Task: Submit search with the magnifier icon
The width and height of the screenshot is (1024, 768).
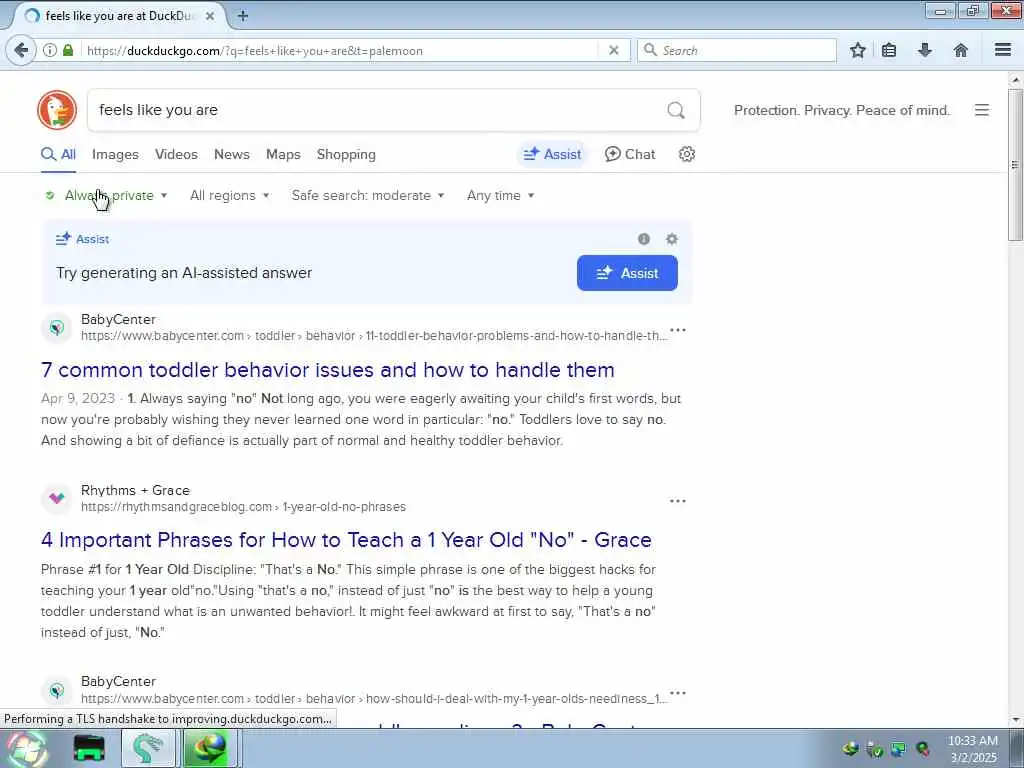Action: (x=676, y=110)
